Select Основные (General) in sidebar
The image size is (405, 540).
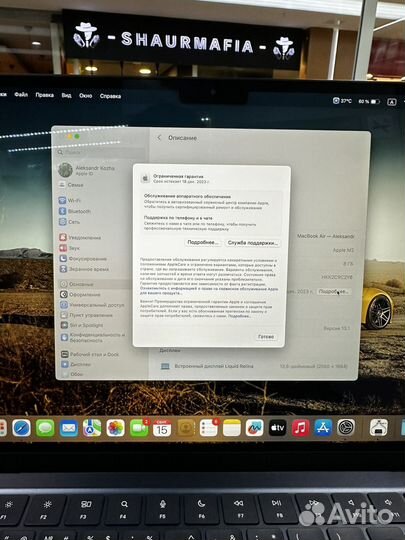(77, 284)
